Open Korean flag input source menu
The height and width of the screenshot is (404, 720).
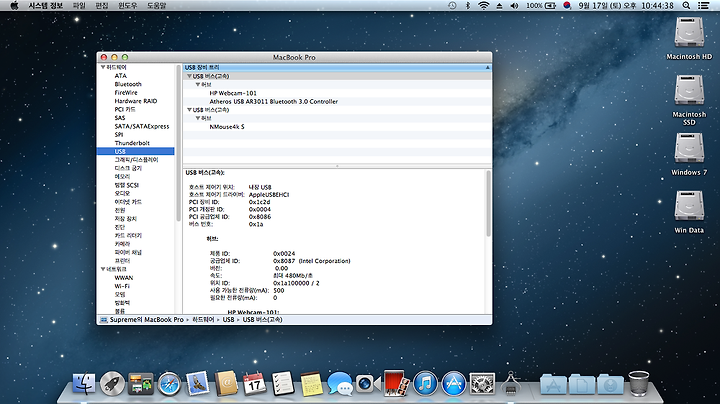point(567,6)
